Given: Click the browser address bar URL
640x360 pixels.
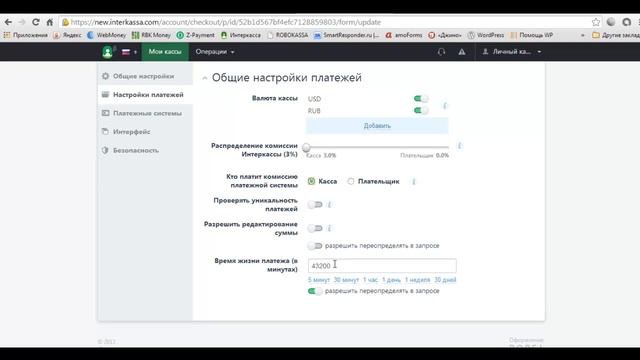Looking at the screenshot, I should click(226, 22).
